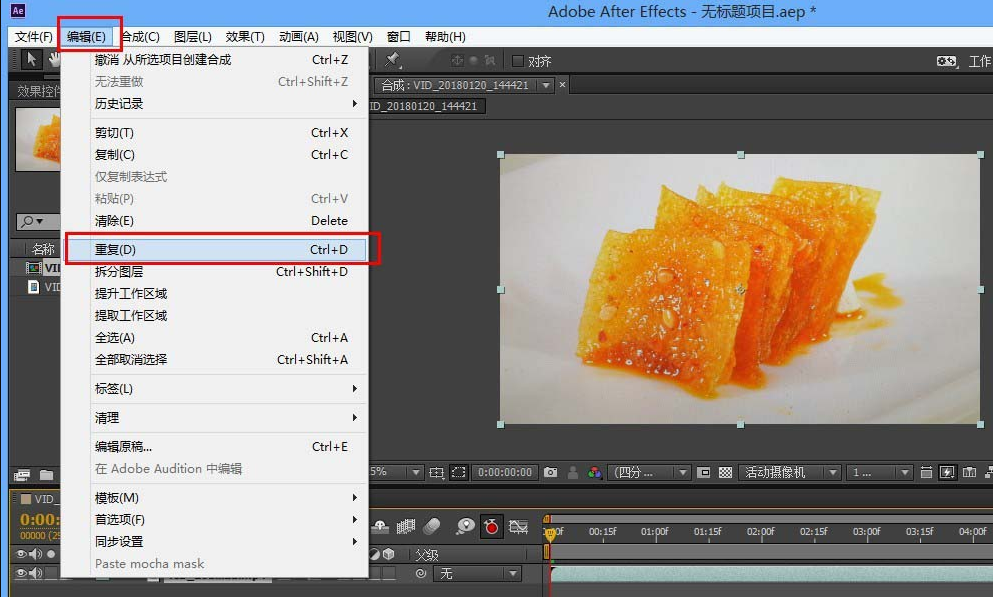Click the region of interest icon

tap(458, 472)
